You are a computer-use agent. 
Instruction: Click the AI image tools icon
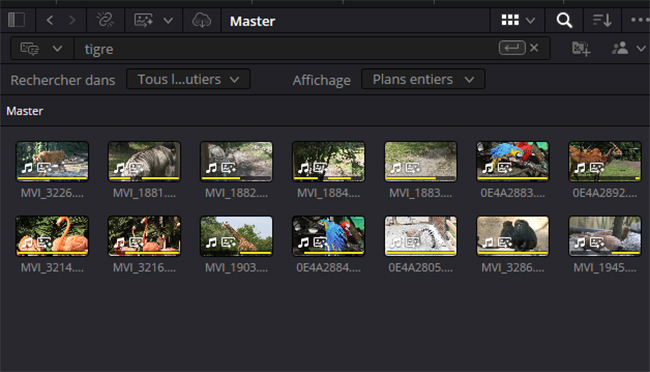click(x=143, y=20)
